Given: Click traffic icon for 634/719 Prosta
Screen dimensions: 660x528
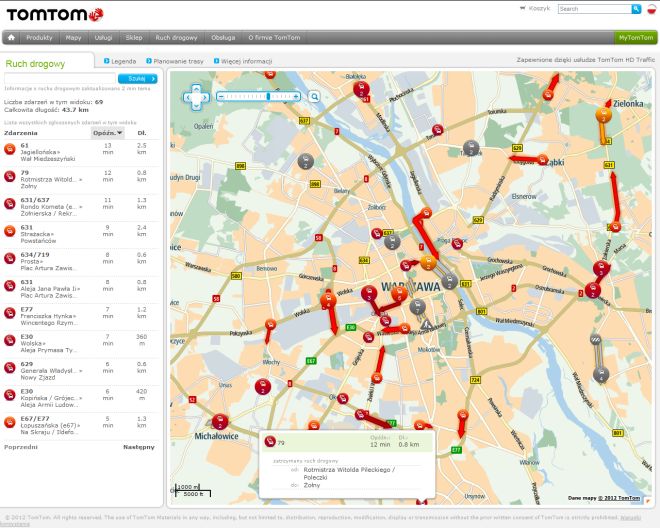Looking at the screenshot, I should point(10,258).
